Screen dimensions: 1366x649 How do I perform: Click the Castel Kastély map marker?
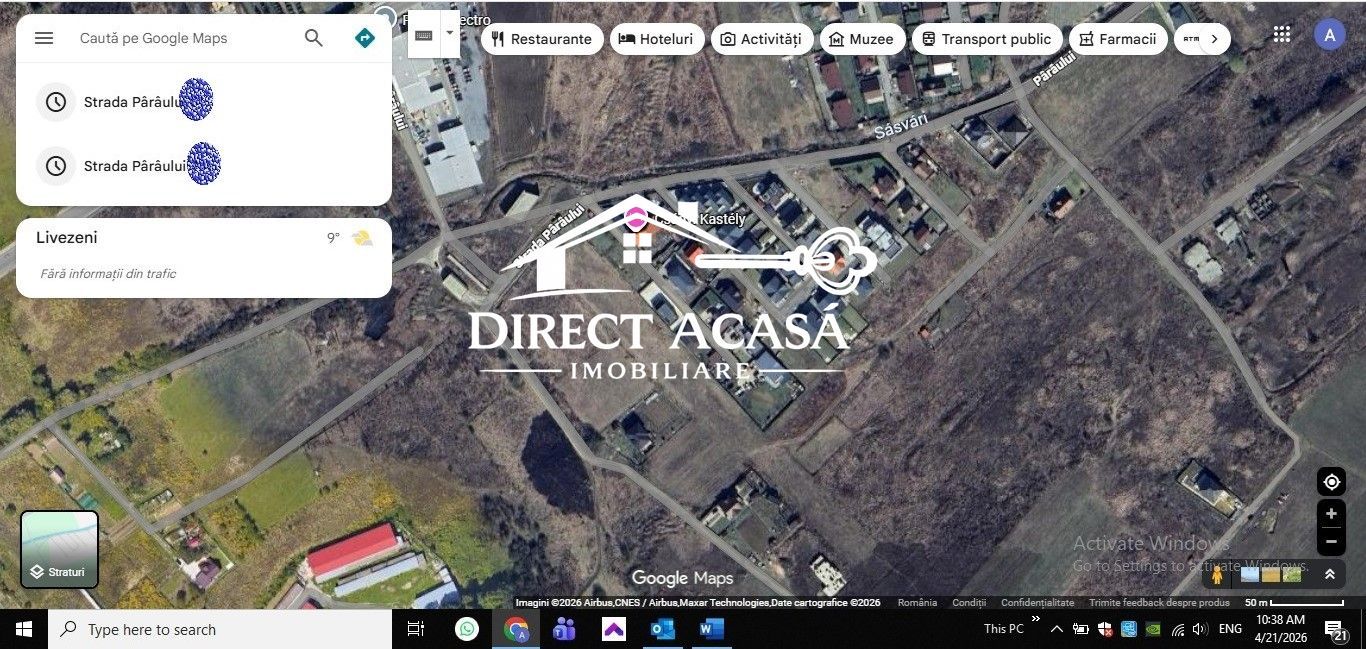[636, 217]
